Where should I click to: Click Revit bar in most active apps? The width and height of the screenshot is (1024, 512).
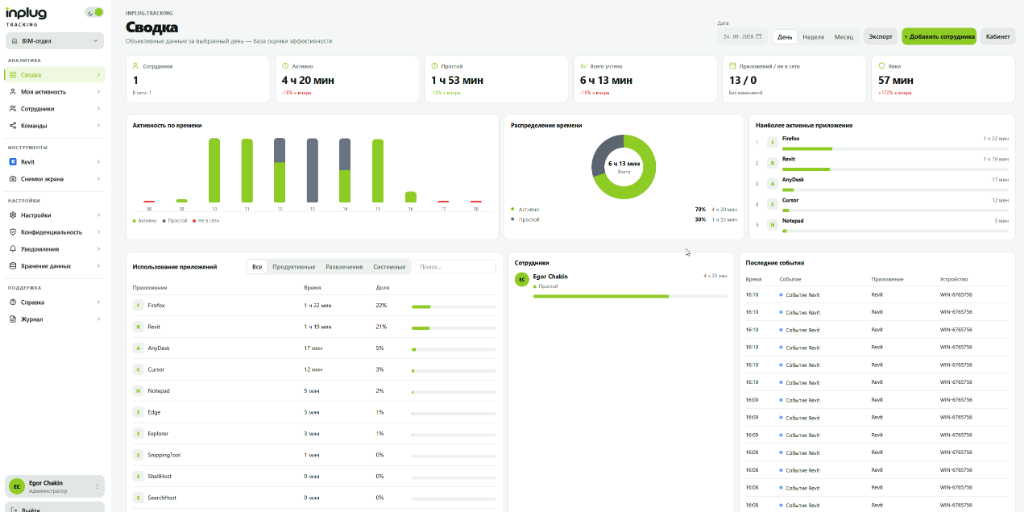pos(895,169)
